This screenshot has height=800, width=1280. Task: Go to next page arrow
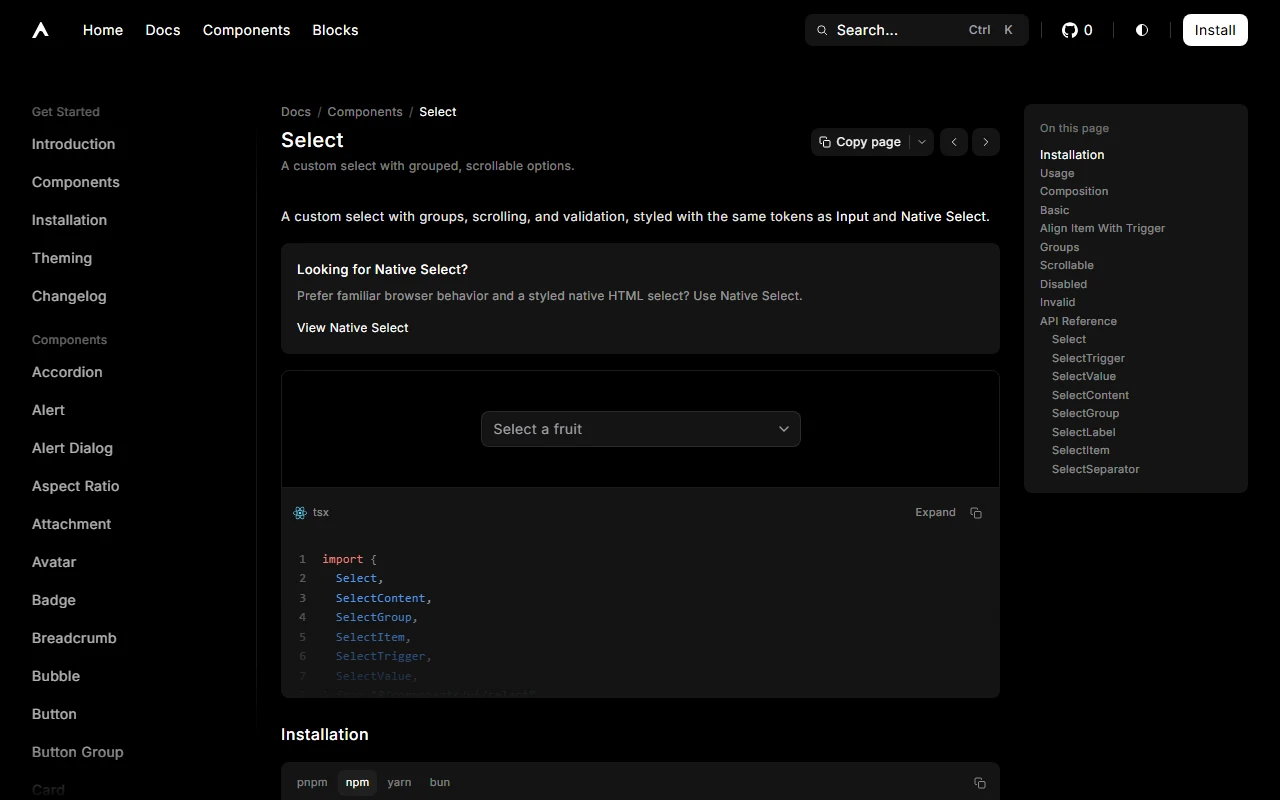point(986,142)
